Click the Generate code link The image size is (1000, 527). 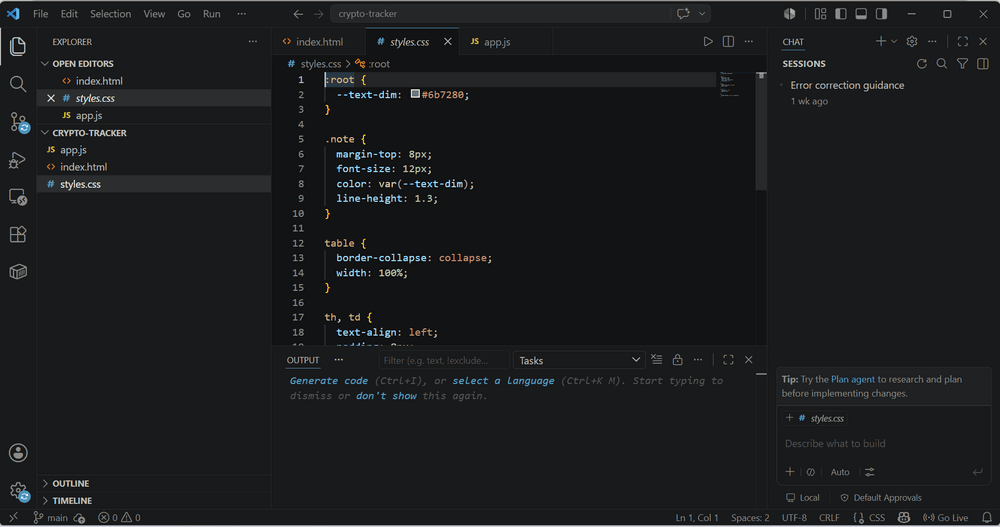[328, 381]
